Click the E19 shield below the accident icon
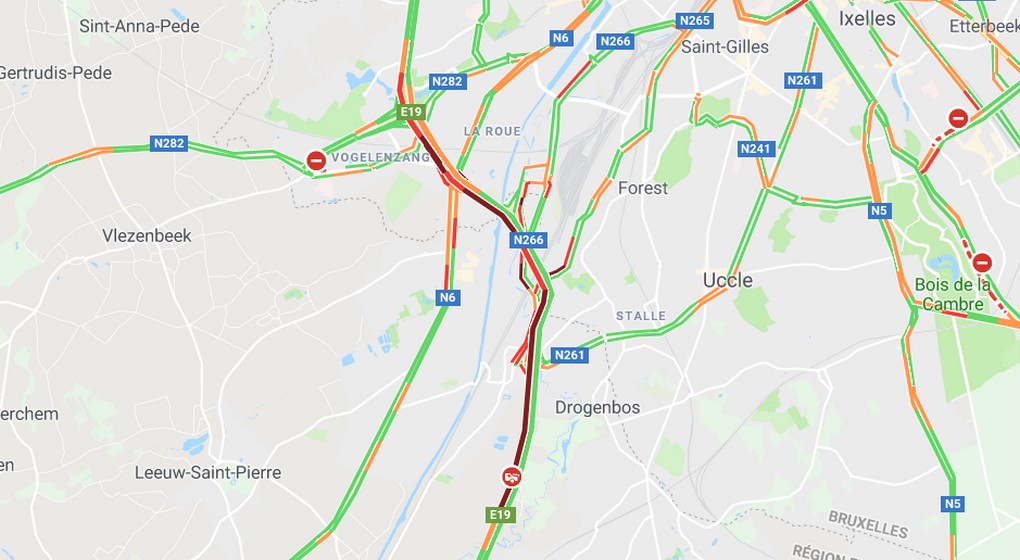The height and width of the screenshot is (560, 1020). pos(500,515)
